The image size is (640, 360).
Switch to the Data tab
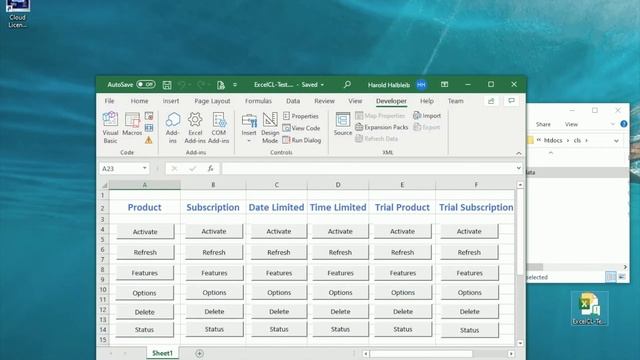click(x=293, y=101)
